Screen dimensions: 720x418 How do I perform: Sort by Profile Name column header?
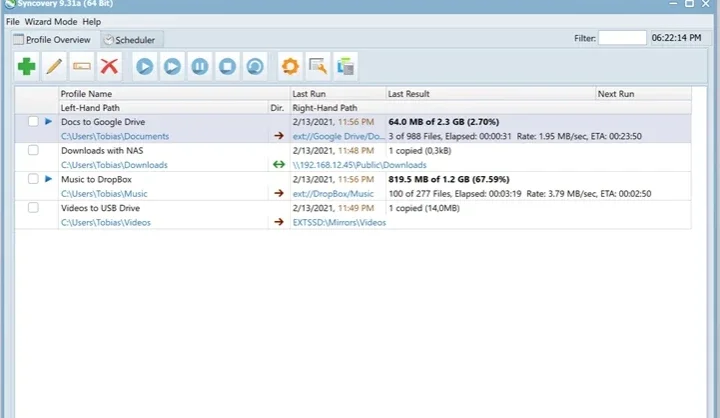point(174,94)
